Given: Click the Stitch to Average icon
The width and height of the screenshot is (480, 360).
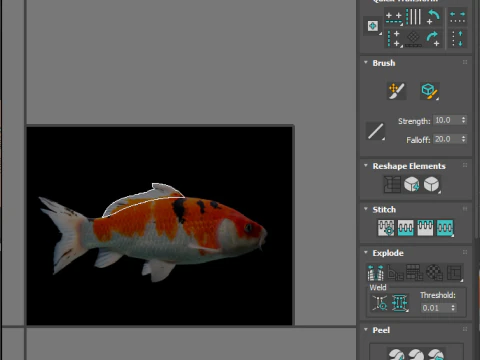Looking at the screenshot, I should pos(406,228).
